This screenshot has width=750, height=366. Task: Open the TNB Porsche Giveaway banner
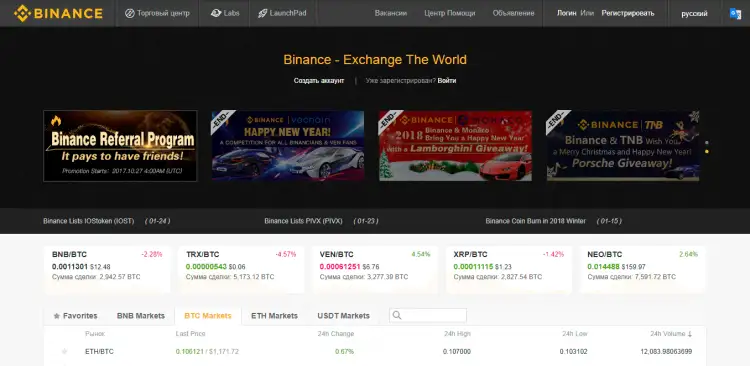(x=623, y=146)
